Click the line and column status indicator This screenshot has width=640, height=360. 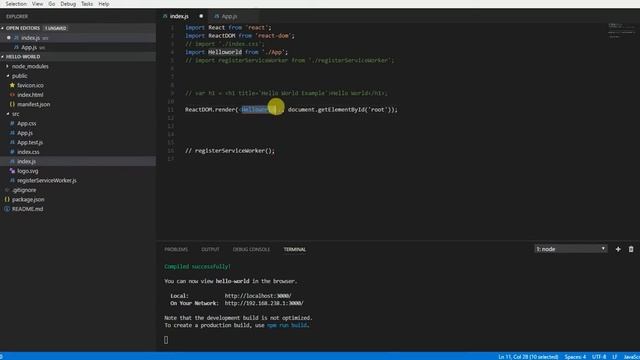click(x=528, y=357)
